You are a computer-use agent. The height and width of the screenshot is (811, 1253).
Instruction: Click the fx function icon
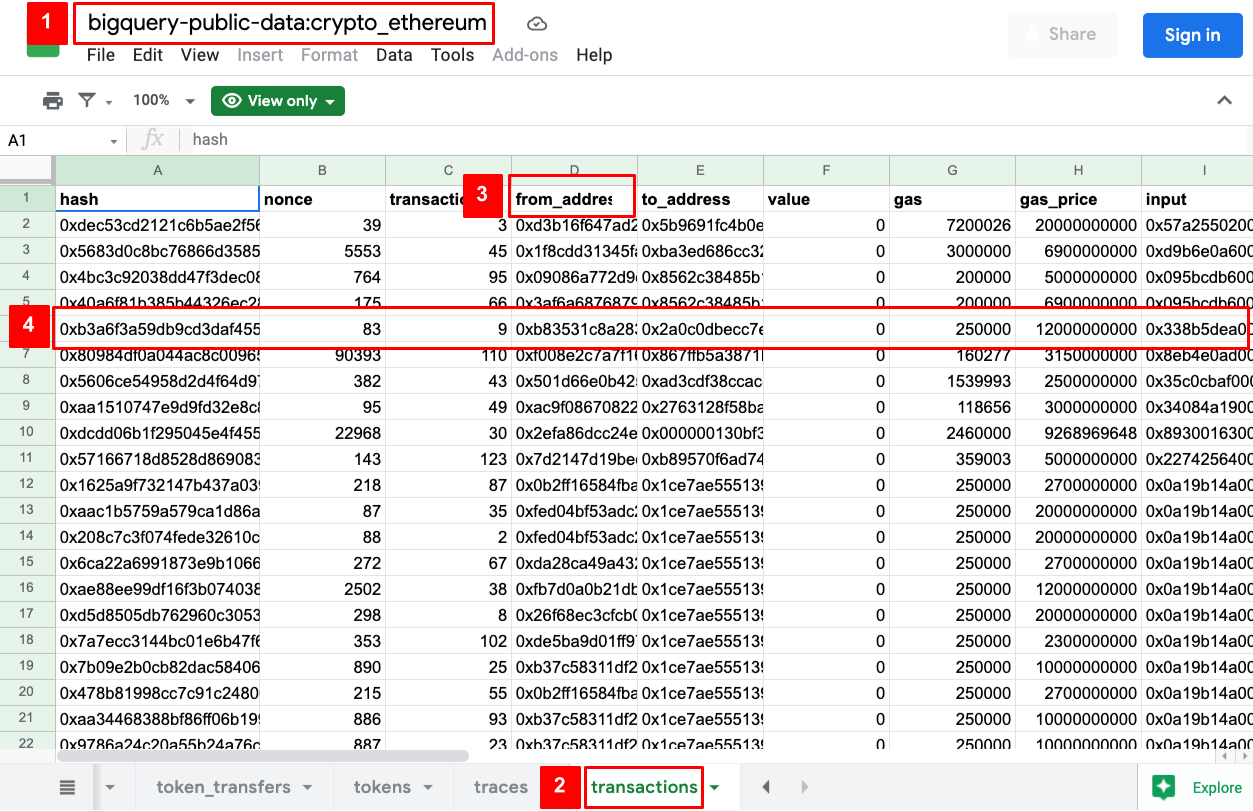153,140
